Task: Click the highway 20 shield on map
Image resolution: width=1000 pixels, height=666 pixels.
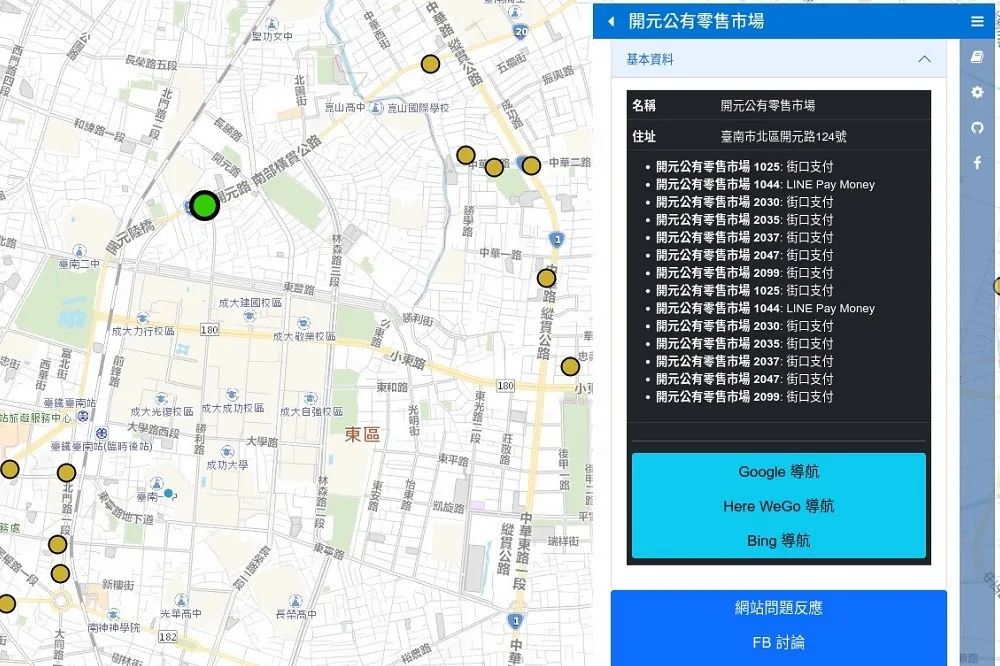Action: click(521, 31)
